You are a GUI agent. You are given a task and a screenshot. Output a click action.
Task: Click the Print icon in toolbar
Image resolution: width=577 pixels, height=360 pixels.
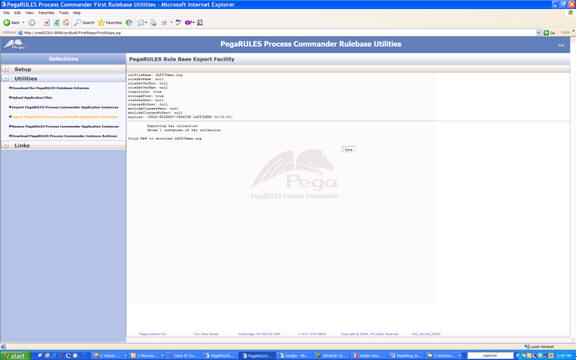point(153,22)
